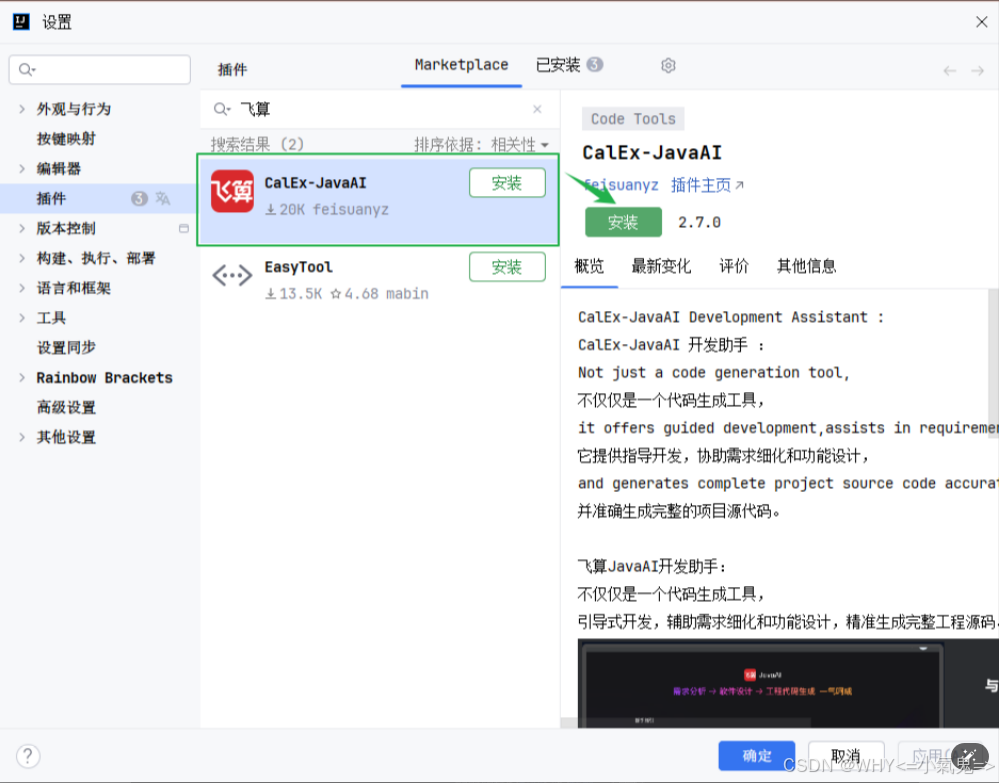The width and height of the screenshot is (999, 783).
Task: Open the 最新变化 tab
Action: (x=661, y=266)
